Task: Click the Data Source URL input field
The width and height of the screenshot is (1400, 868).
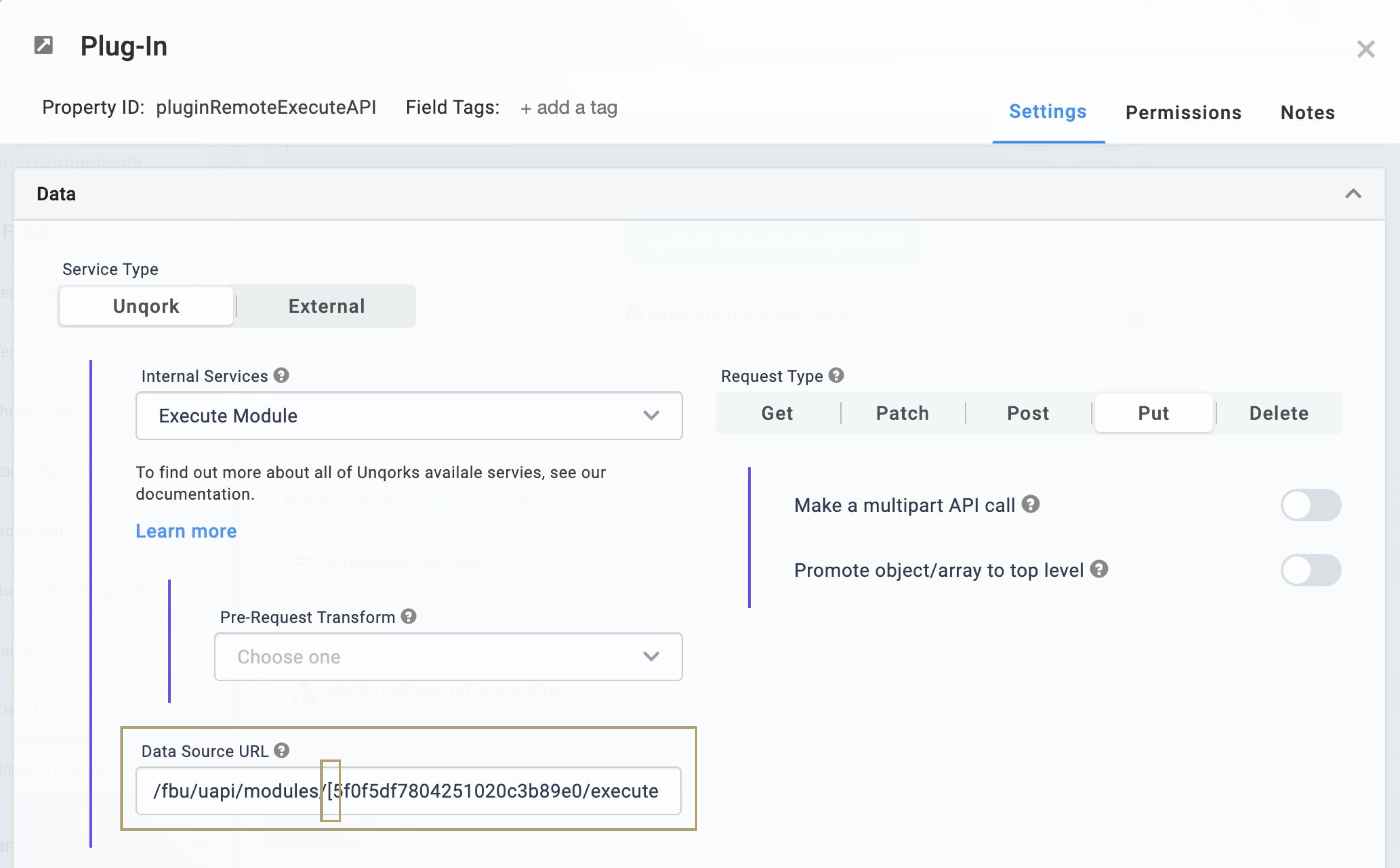Action: pyautogui.click(x=408, y=791)
